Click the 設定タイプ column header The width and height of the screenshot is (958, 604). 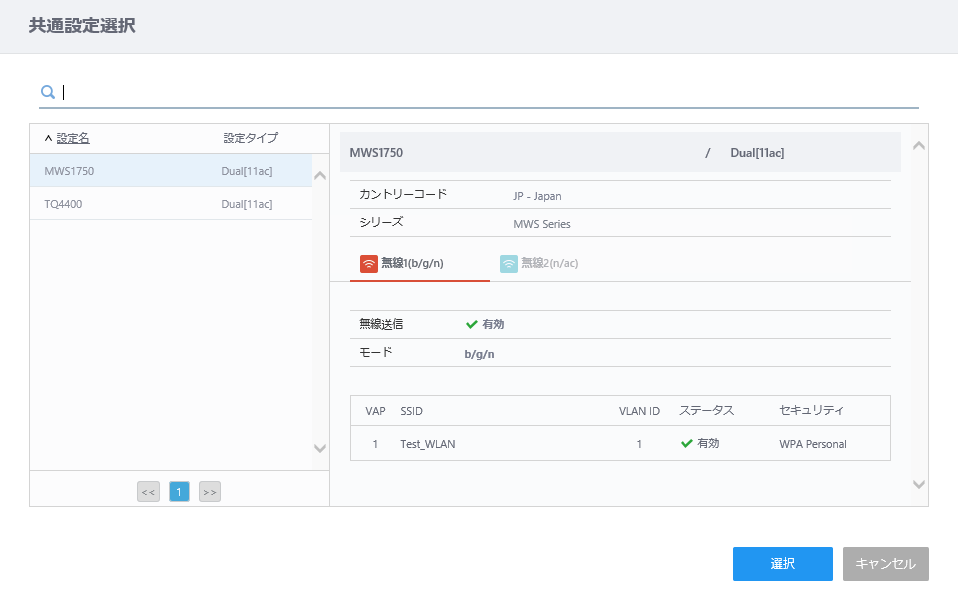coord(250,138)
